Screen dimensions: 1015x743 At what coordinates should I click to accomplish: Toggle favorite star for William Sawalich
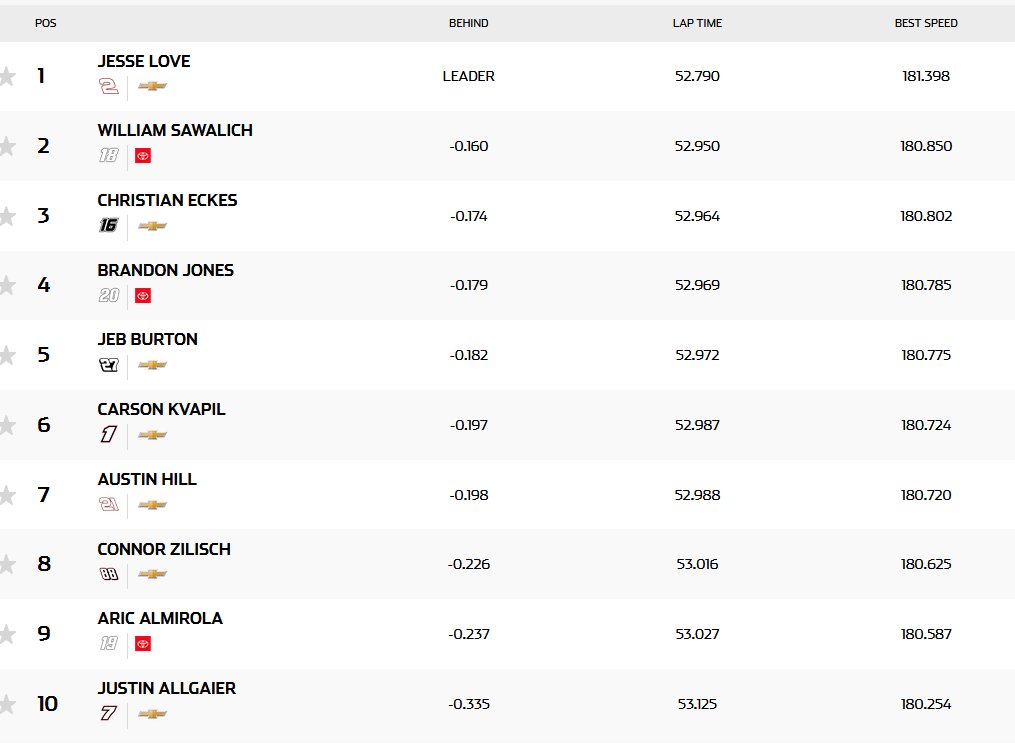coord(7,146)
